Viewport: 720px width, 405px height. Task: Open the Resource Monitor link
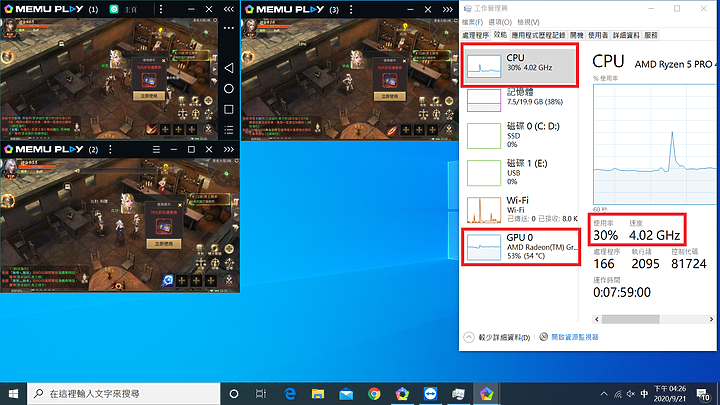[574, 337]
